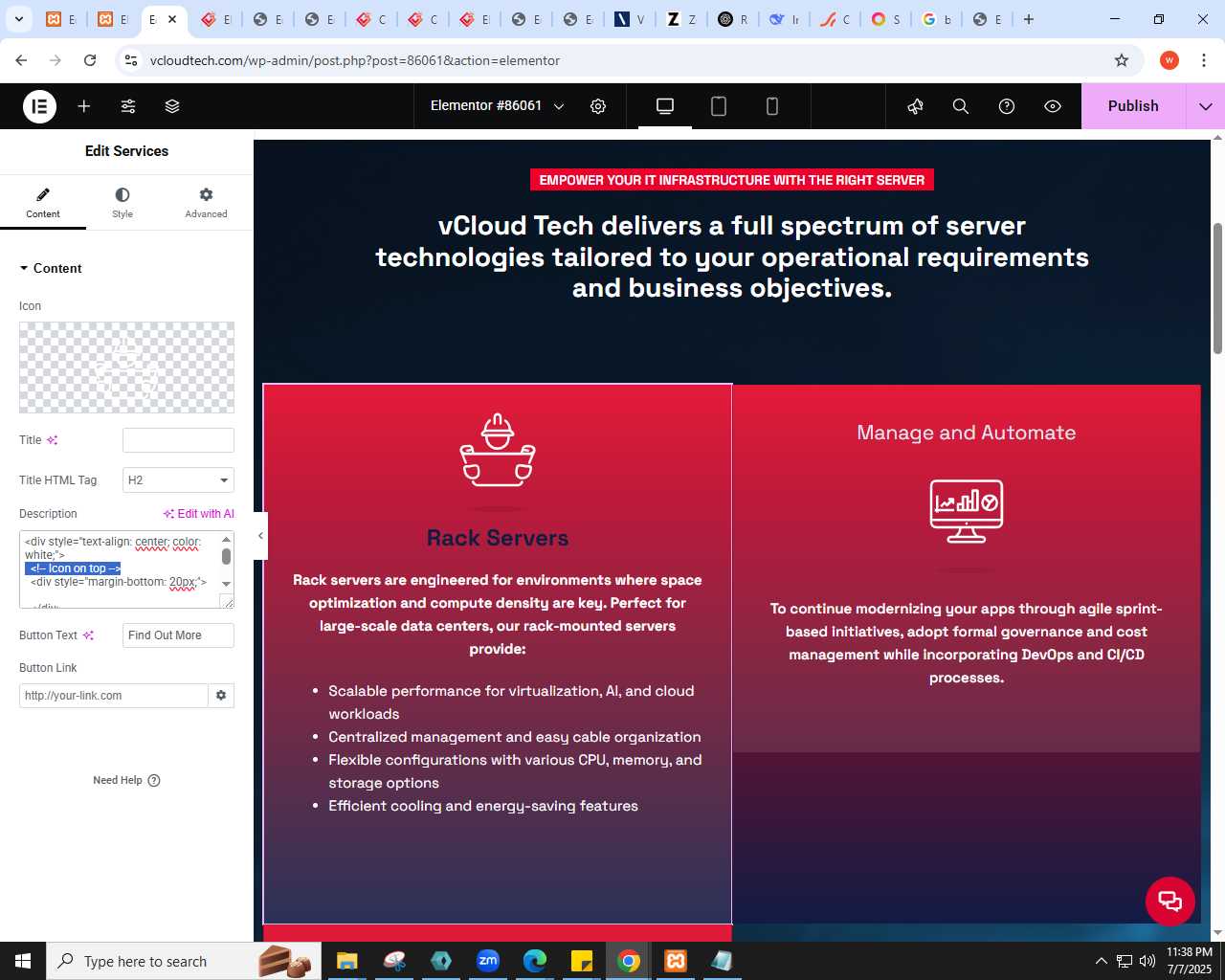Open the what's new megaphone icon
The image size is (1225, 980).
[916, 106]
